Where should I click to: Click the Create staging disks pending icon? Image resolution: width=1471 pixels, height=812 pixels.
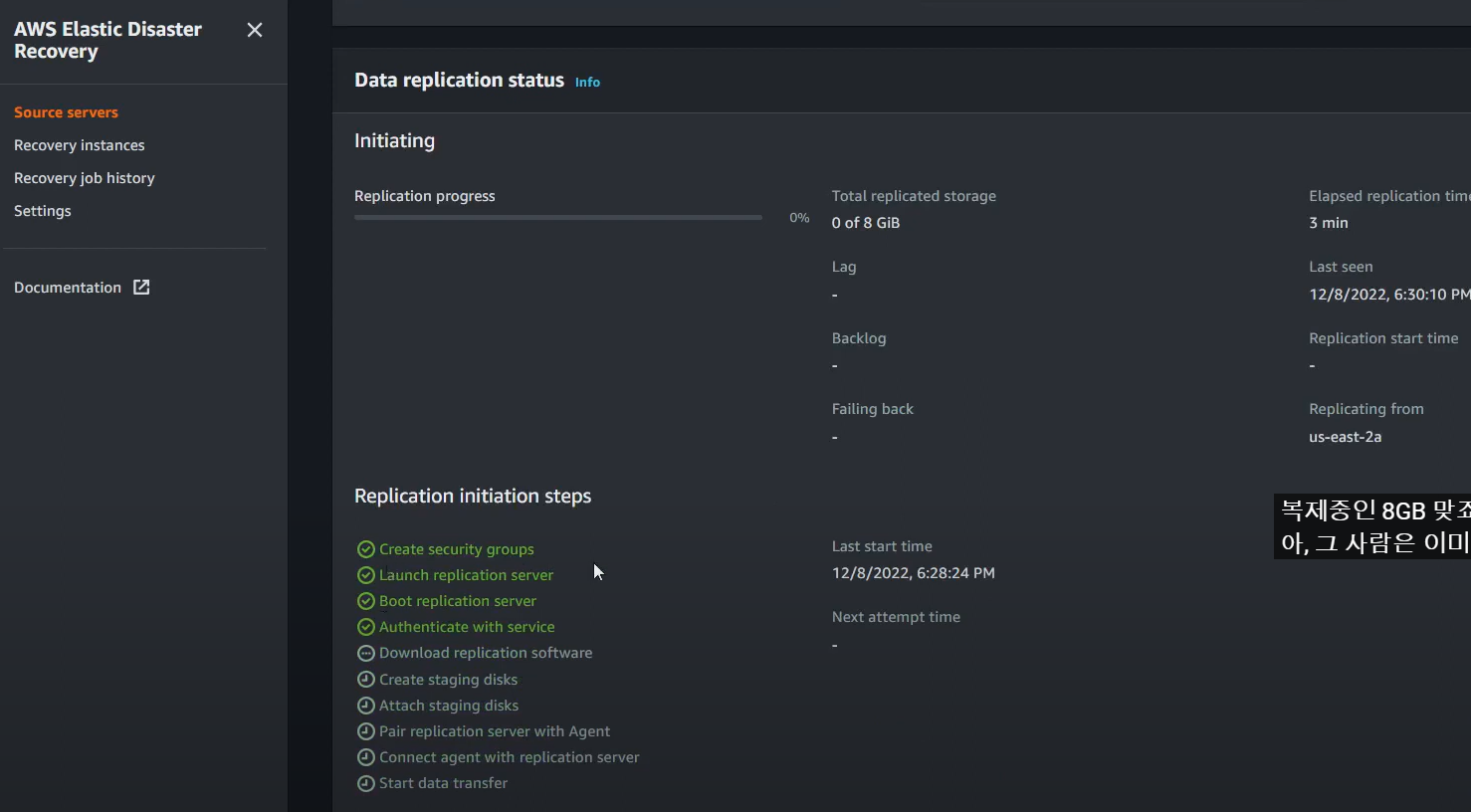(365, 680)
